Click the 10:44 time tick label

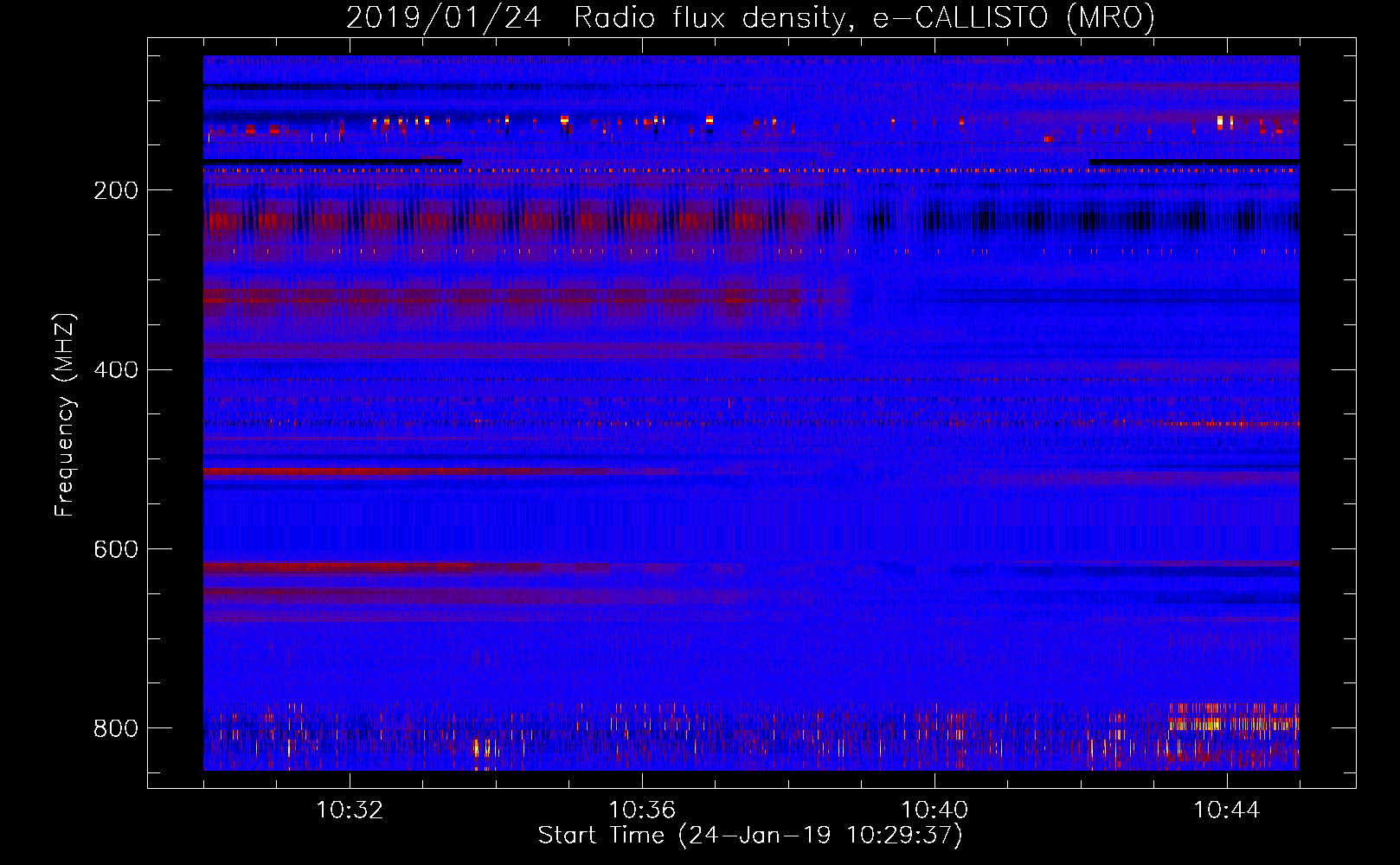1227,810
